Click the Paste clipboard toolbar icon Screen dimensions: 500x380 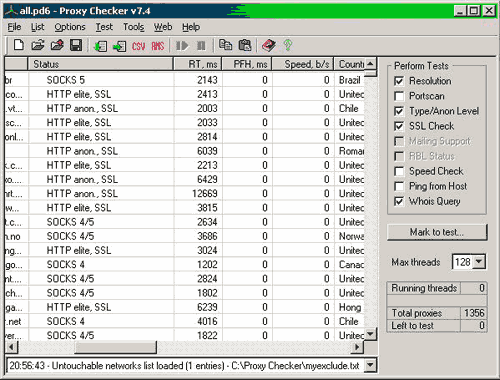pyautogui.click(x=245, y=45)
